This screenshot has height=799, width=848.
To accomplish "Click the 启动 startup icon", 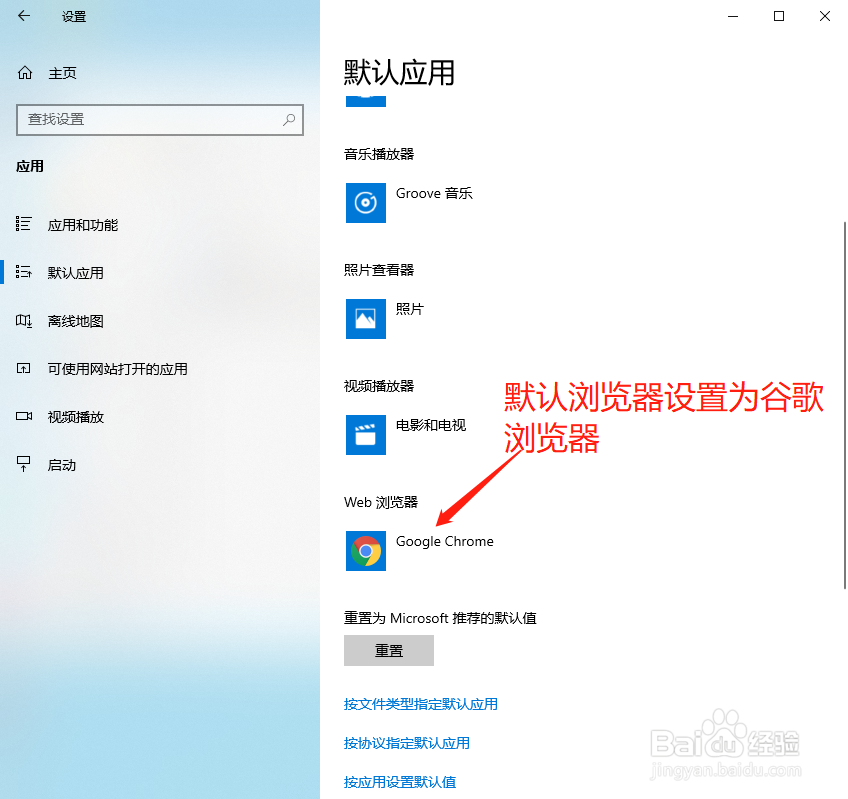I will coord(26,464).
